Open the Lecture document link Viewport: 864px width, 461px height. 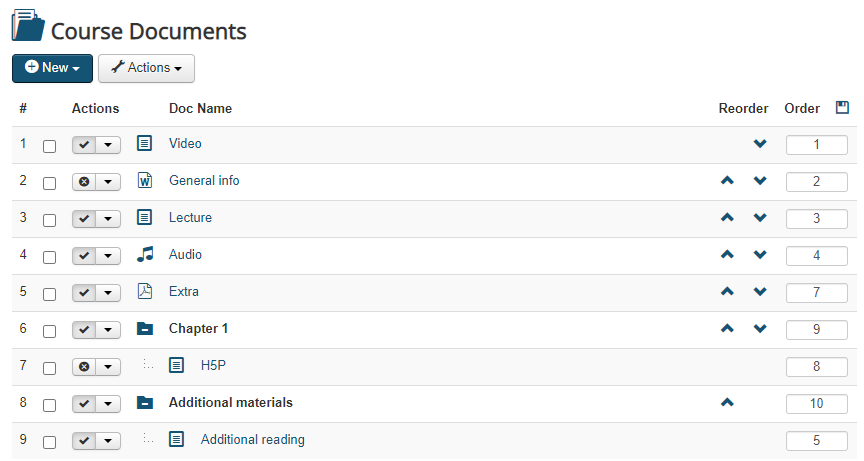pyautogui.click(x=190, y=218)
